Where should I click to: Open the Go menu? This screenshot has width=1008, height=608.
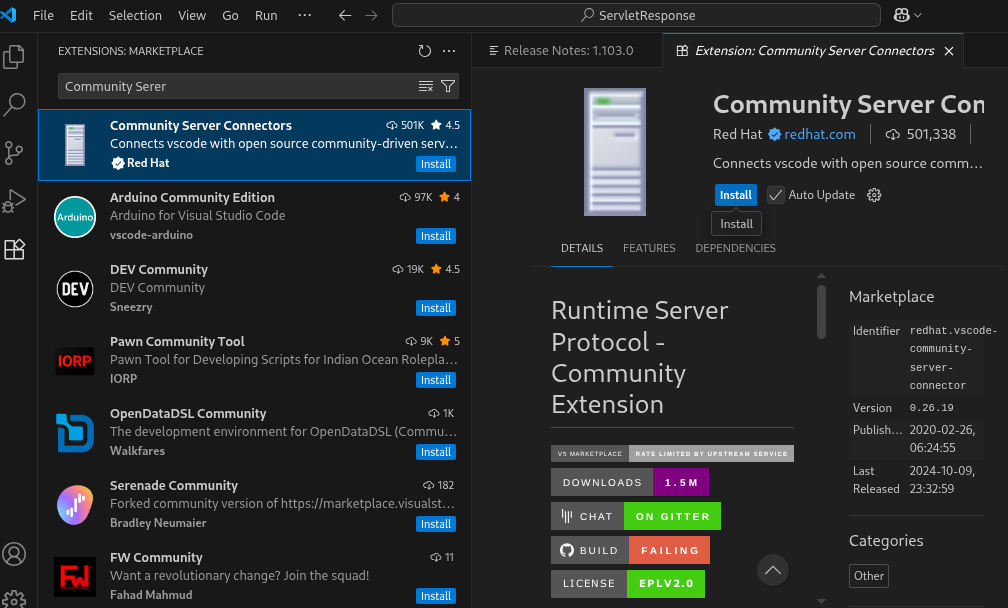click(x=230, y=15)
